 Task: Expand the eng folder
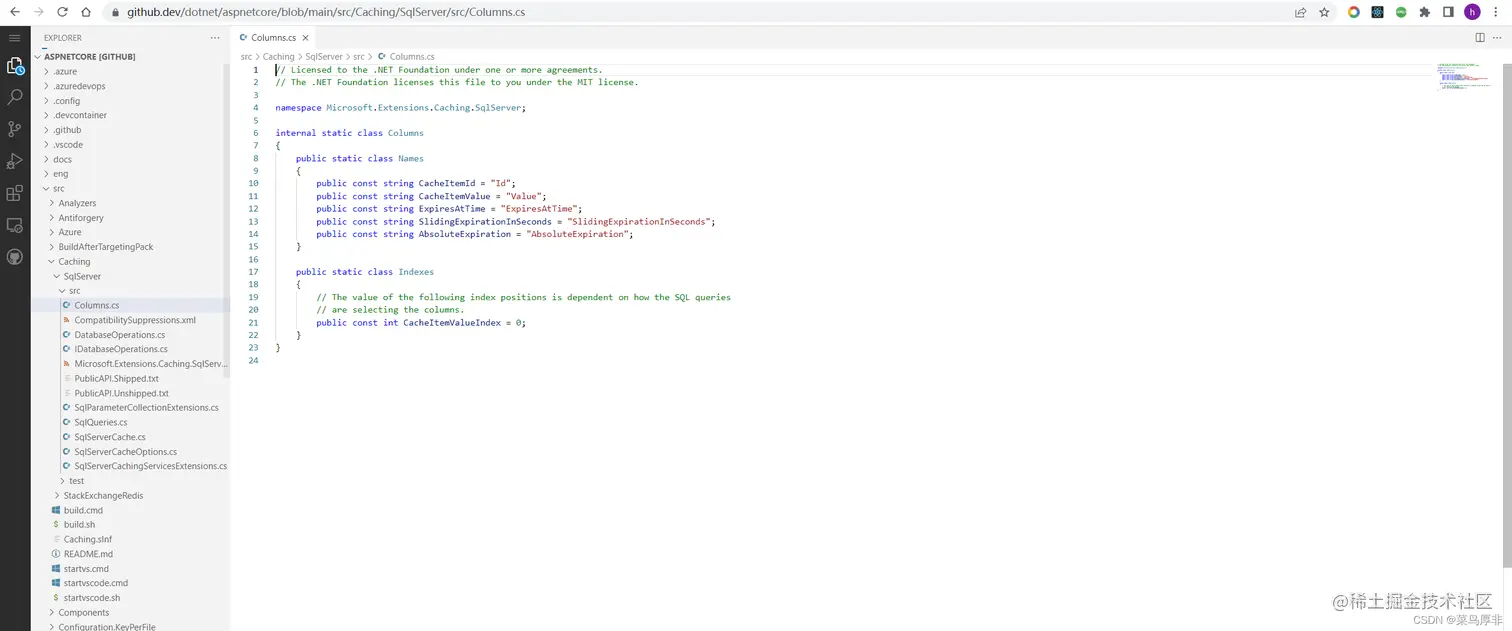[x=131, y=174]
